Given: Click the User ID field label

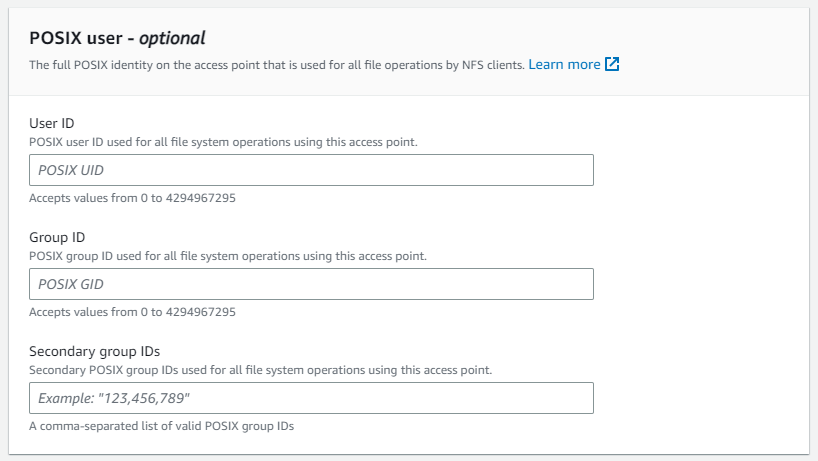Looking at the screenshot, I should click(x=52, y=123).
